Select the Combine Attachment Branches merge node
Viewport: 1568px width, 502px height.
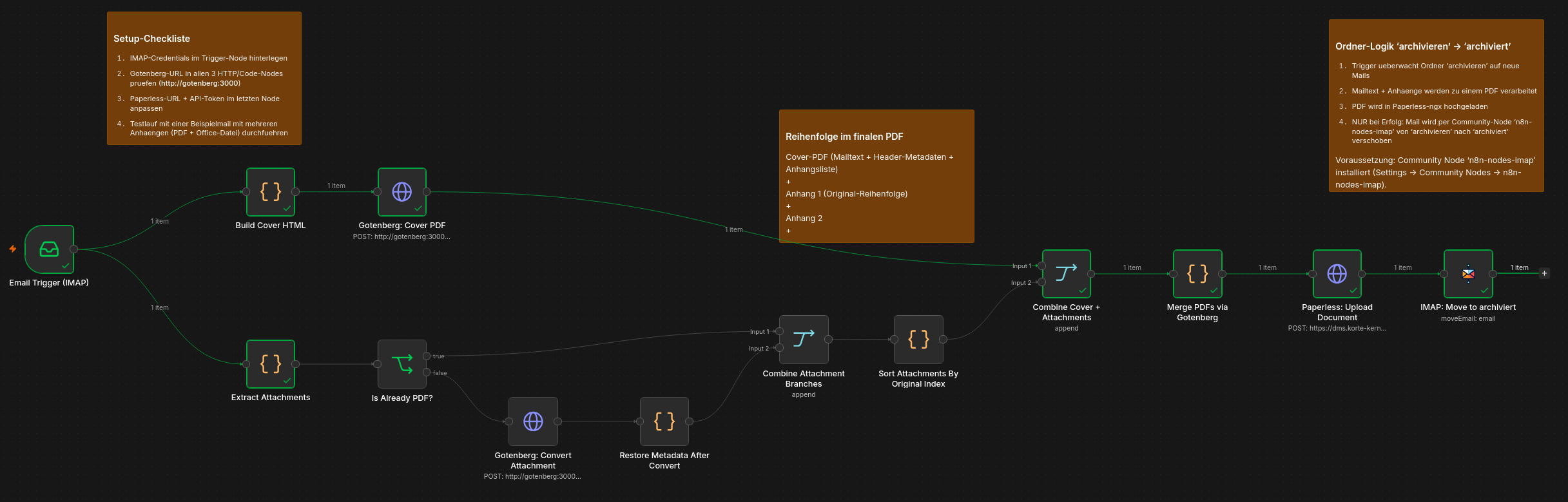click(804, 340)
